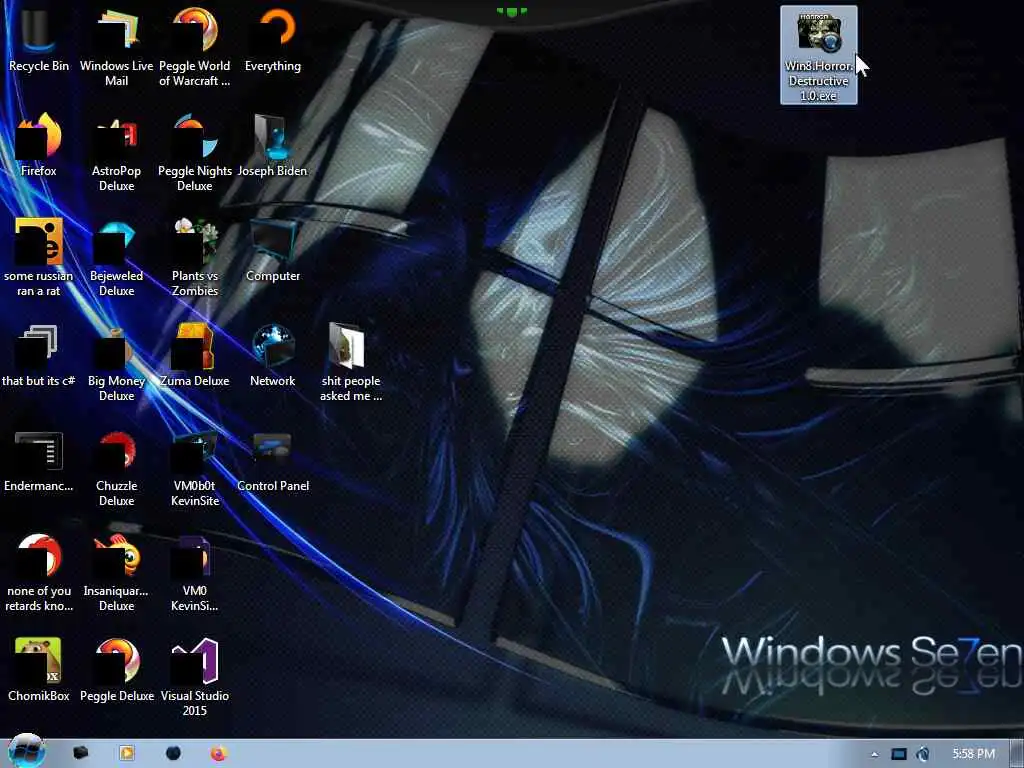This screenshot has width=1024, height=768.
Task: Open the Recycle Bin desktop icon
Action: click(x=39, y=39)
